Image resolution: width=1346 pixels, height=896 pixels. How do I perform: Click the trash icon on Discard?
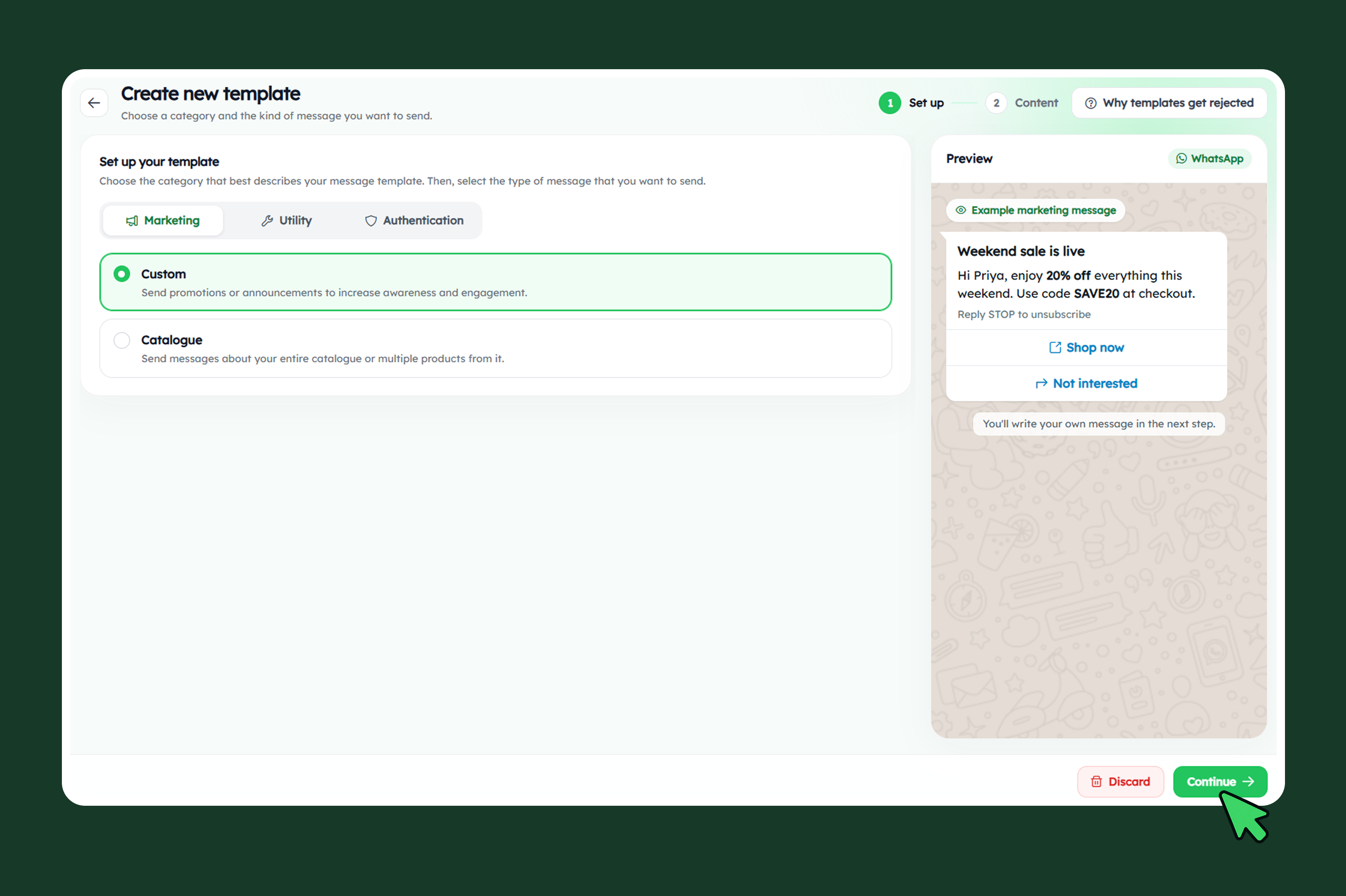1096,781
